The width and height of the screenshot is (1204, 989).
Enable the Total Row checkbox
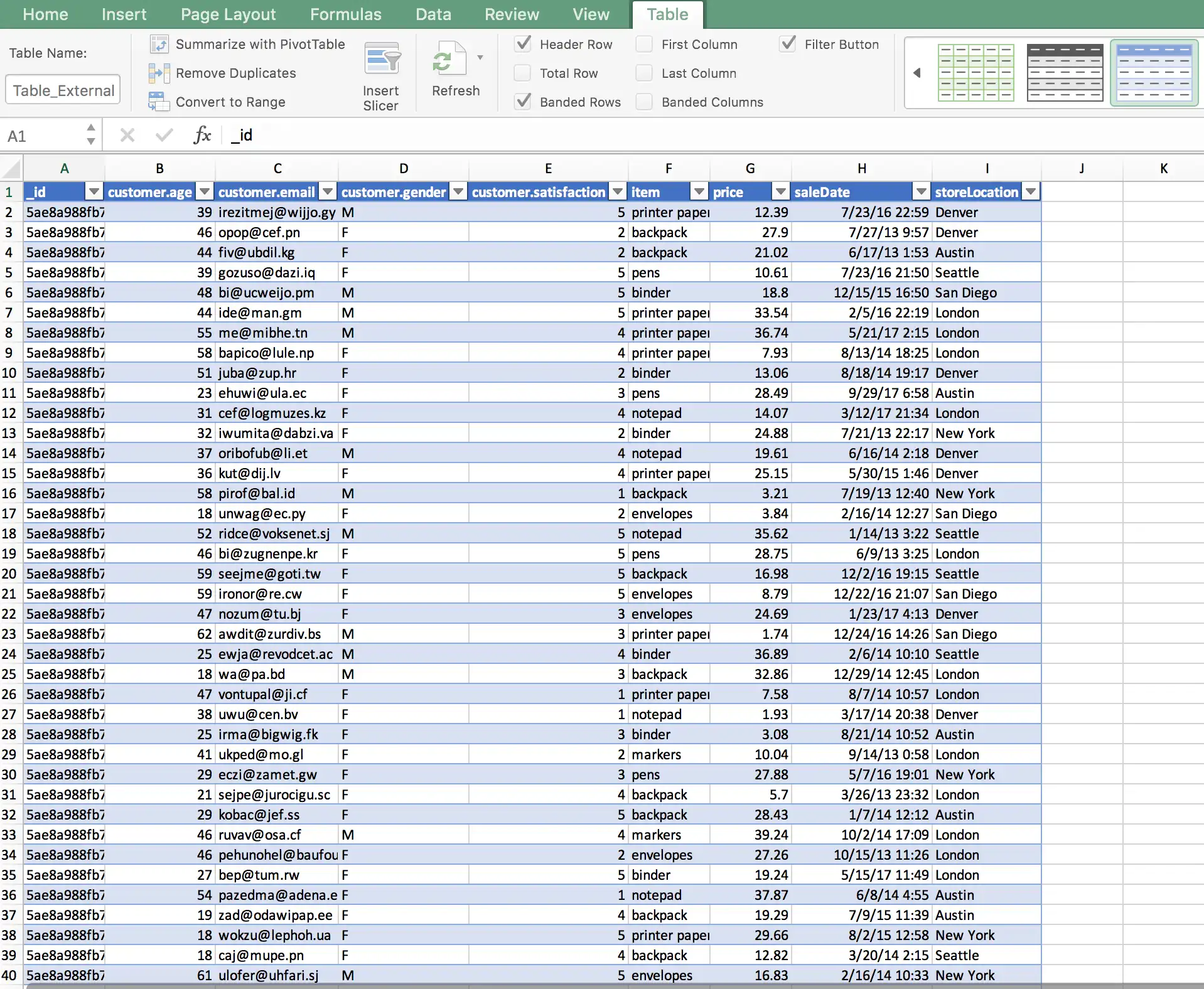click(x=522, y=73)
